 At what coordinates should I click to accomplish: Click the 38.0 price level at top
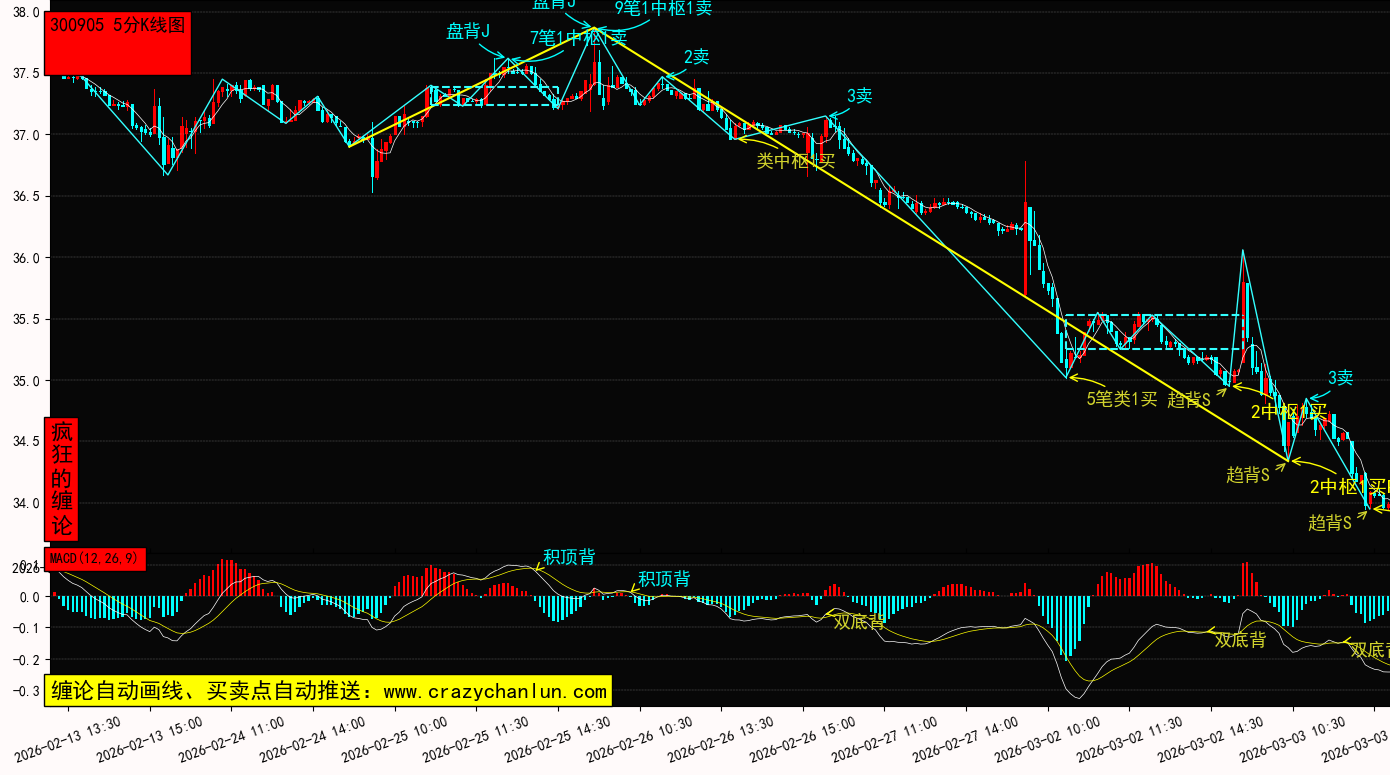22,13
